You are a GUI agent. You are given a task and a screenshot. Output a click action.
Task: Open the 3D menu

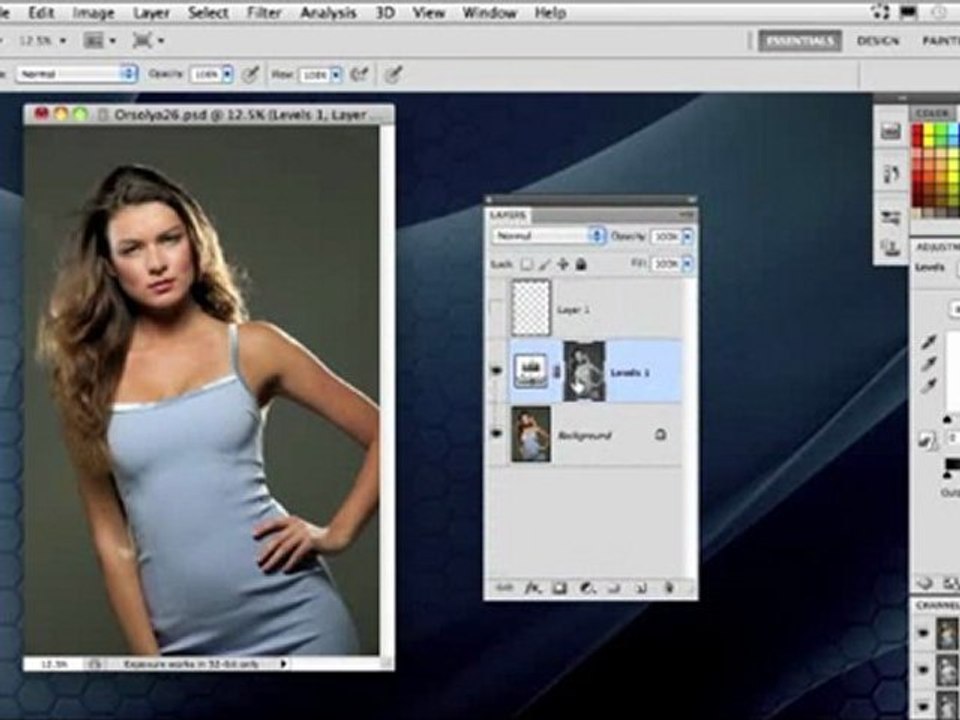tap(384, 12)
